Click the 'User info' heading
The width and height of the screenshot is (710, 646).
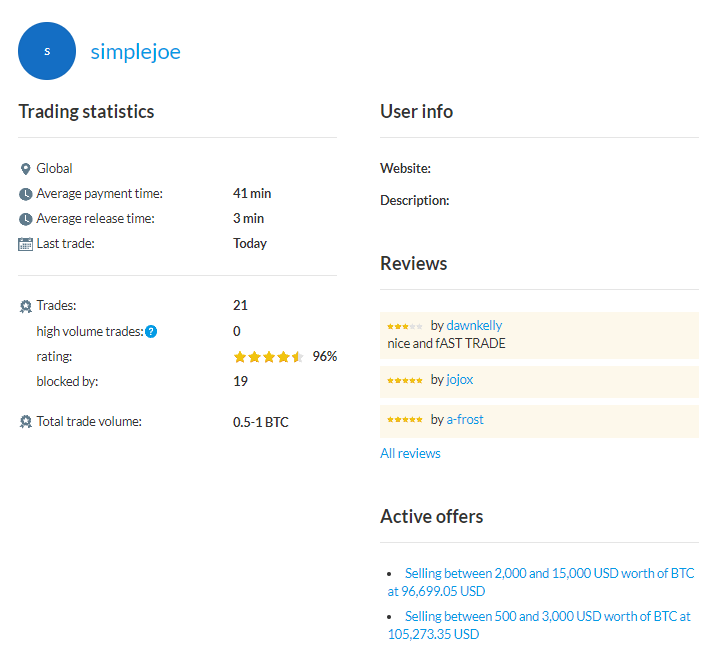[417, 112]
